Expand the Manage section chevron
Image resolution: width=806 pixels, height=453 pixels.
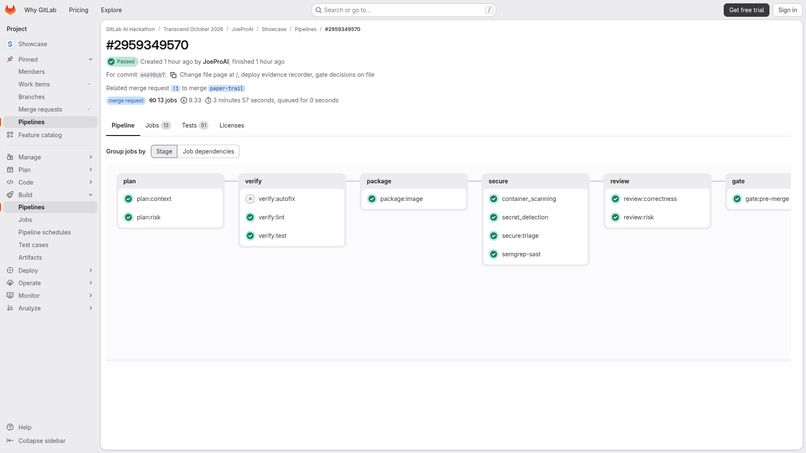tap(90, 157)
